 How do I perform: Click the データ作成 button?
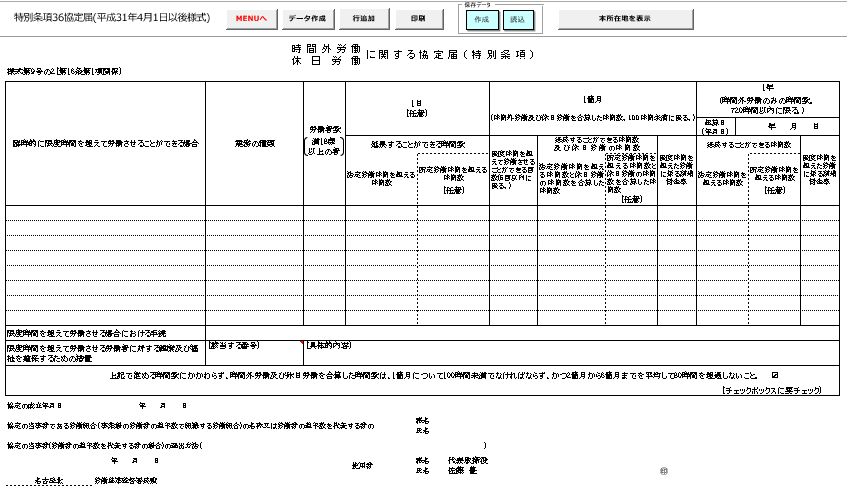click(308, 19)
